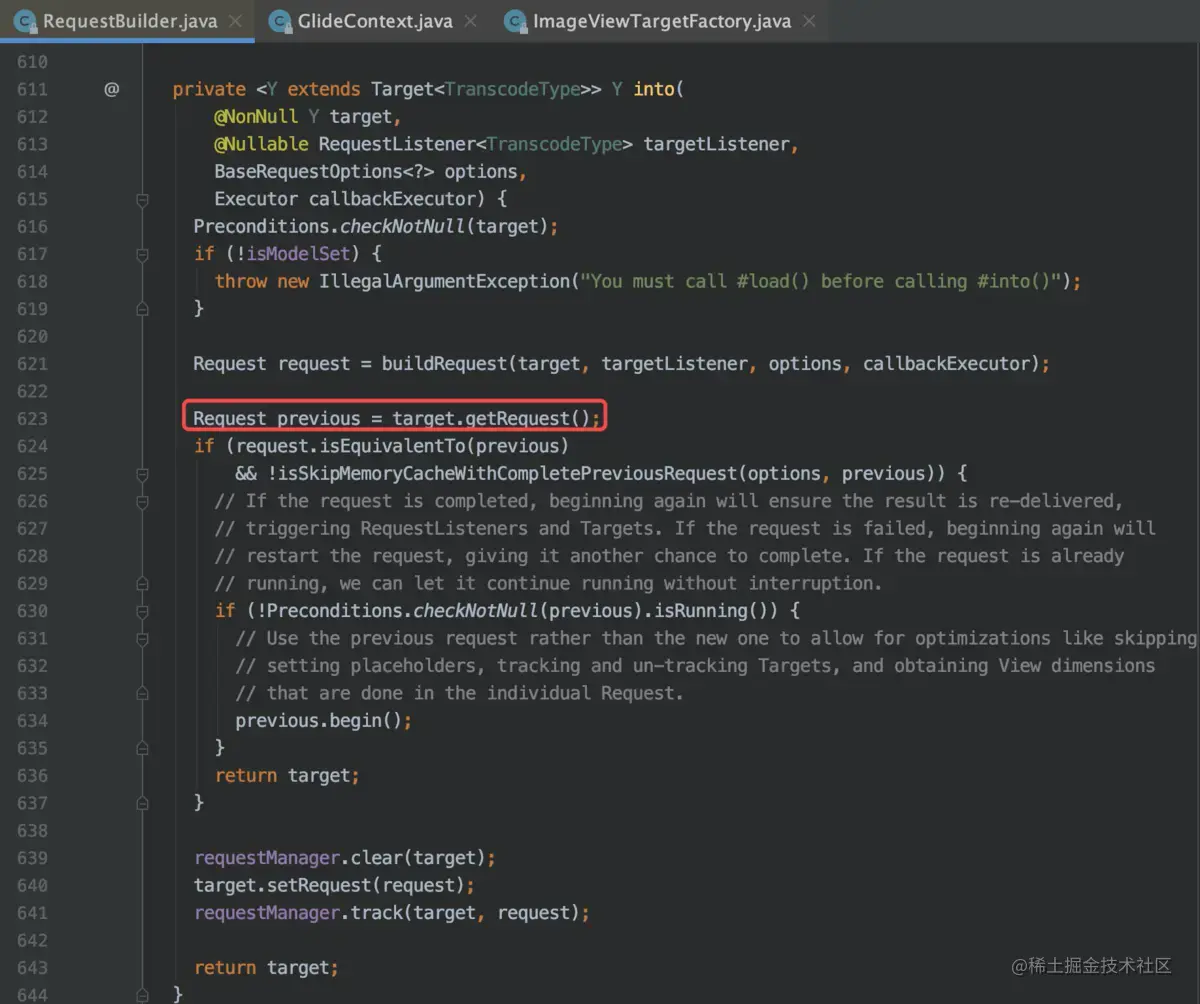Click 'requestManager.clear(target);' on line 639

tap(345, 858)
